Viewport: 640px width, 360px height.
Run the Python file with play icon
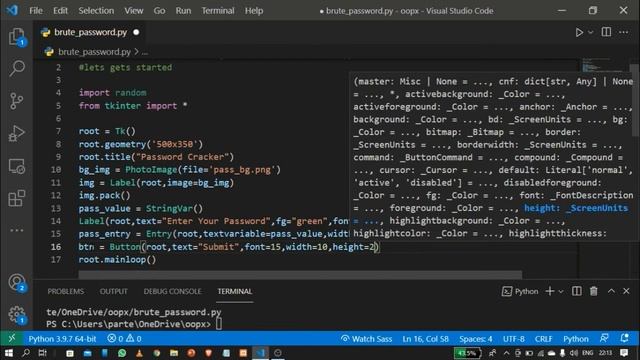pyautogui.click(x=579, y=32)
